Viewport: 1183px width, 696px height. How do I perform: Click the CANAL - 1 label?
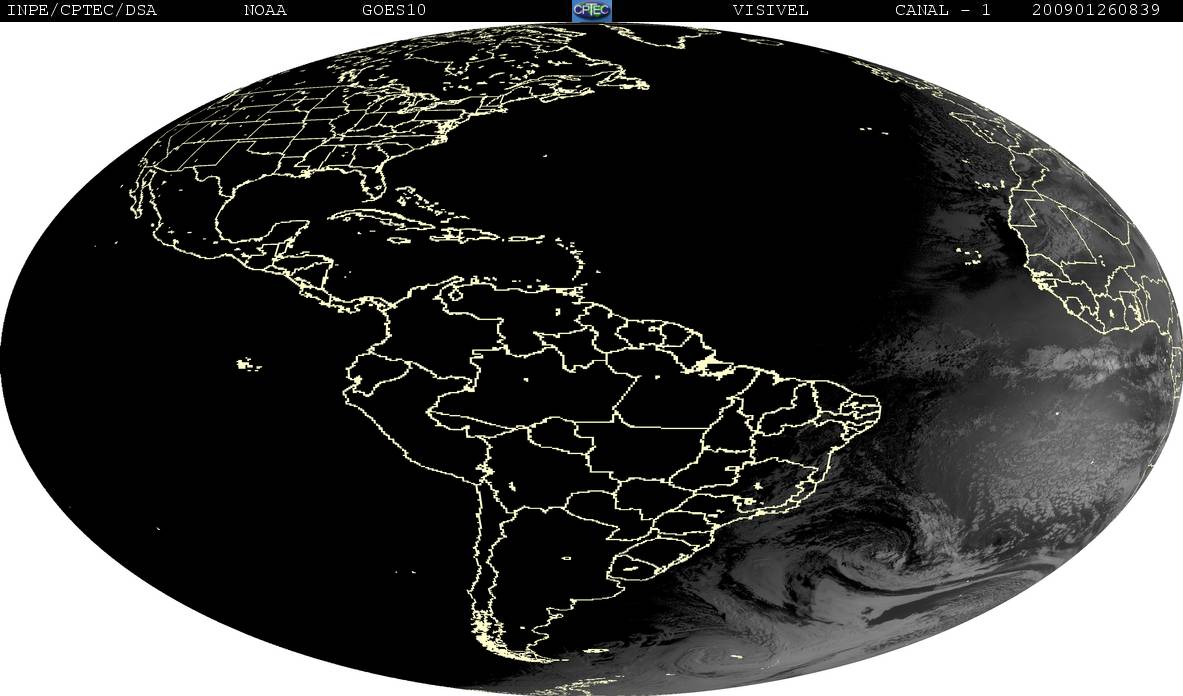coord(942,11)
